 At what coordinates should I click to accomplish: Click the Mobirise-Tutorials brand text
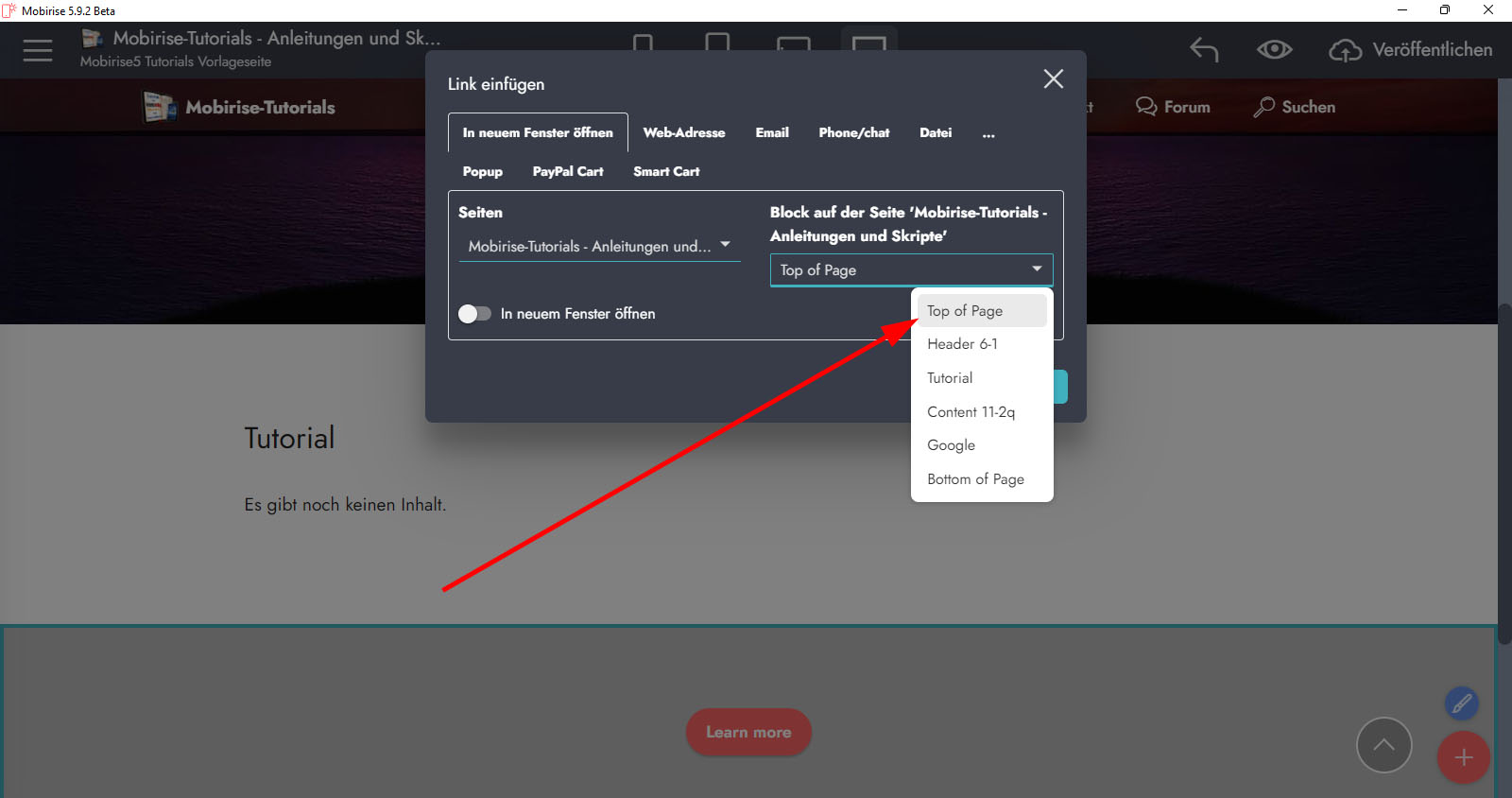point(261,107)
